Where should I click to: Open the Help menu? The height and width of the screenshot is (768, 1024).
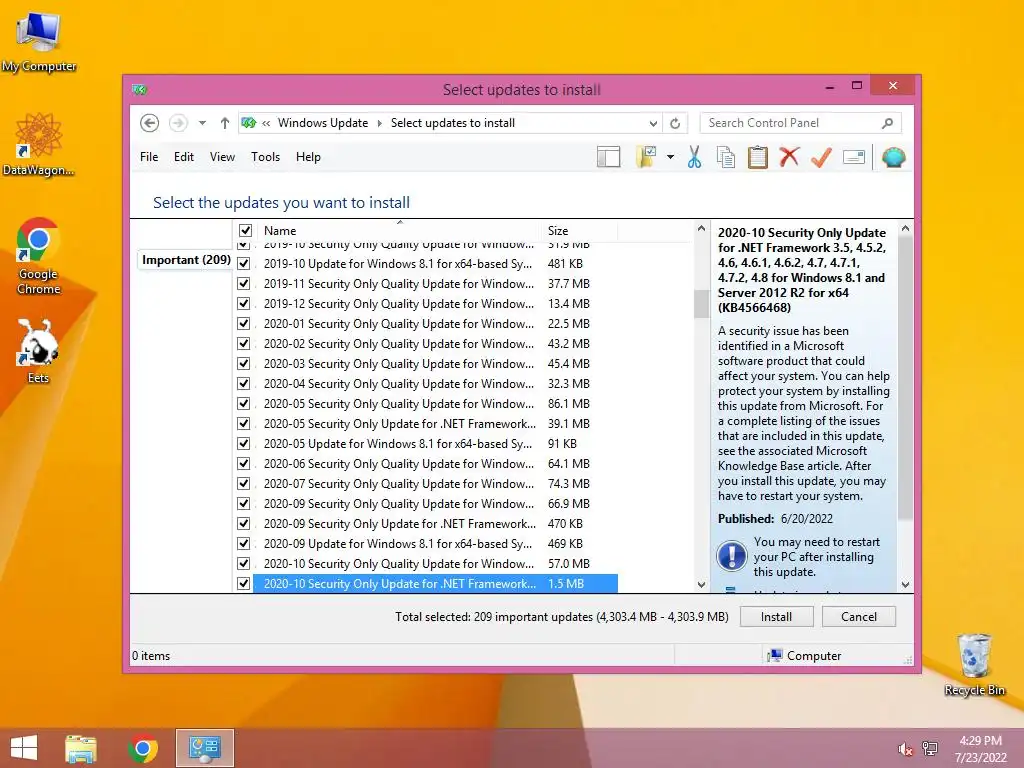click(308, 157)
